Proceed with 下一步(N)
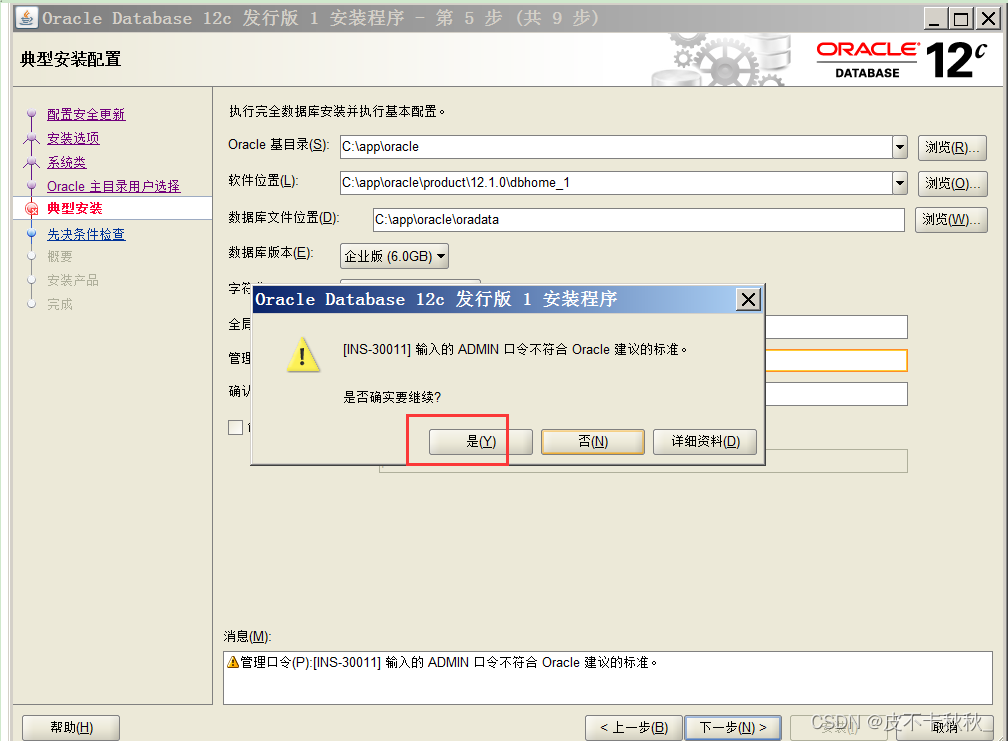 click(x=733, y=728)
